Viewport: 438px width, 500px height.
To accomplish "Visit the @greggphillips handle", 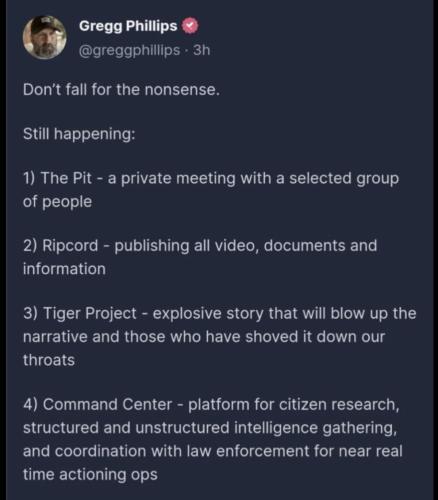I will pos(130,50).
